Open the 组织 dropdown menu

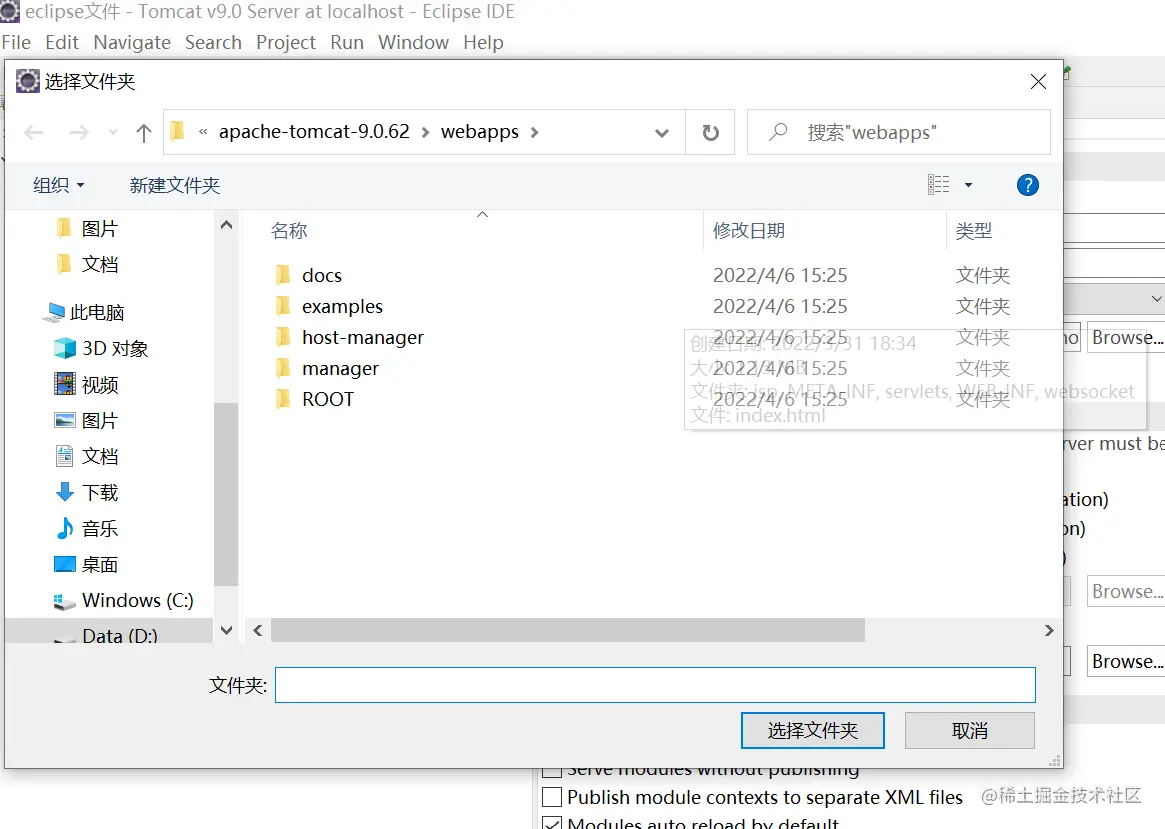click(59, 185)
